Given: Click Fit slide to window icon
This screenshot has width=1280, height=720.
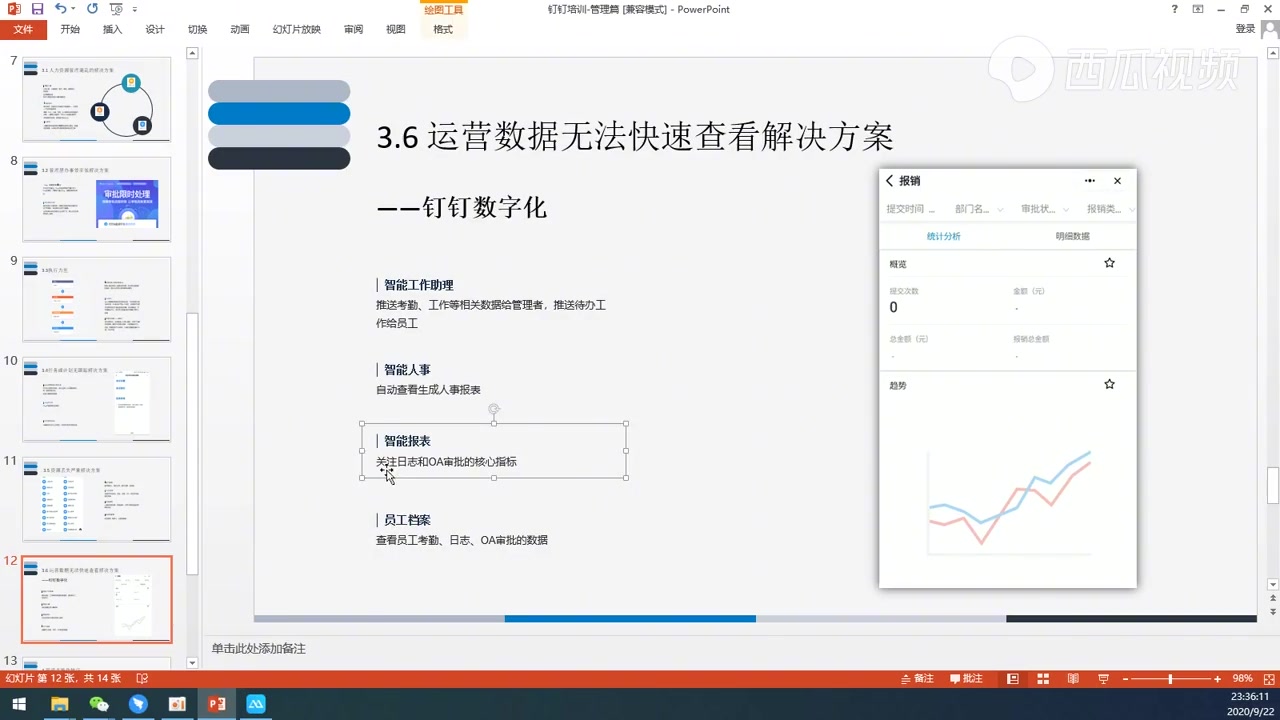Looking at the screenshot, I should (1269, 679).
